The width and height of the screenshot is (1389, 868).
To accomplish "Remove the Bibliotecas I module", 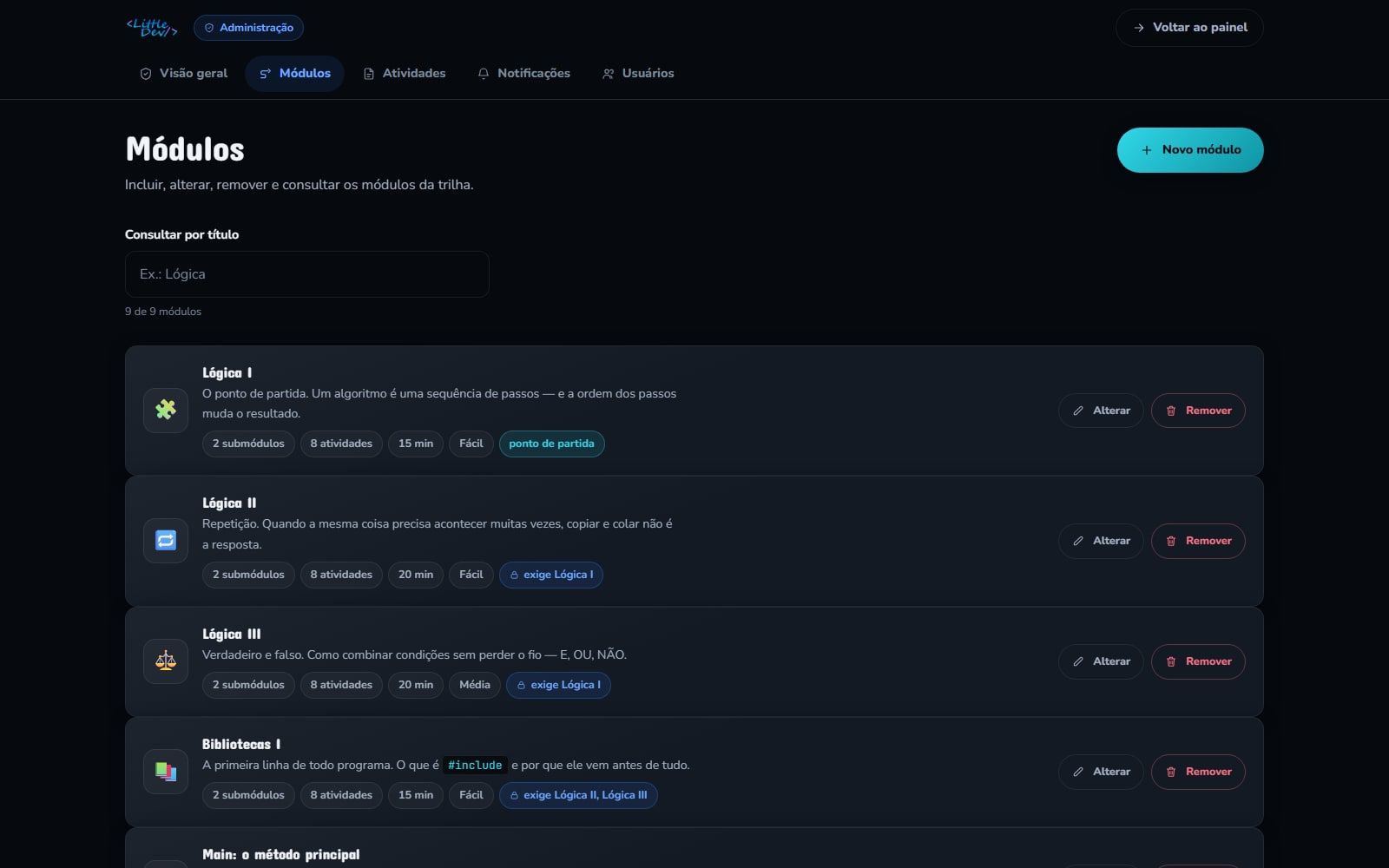I will (1198, 772).
